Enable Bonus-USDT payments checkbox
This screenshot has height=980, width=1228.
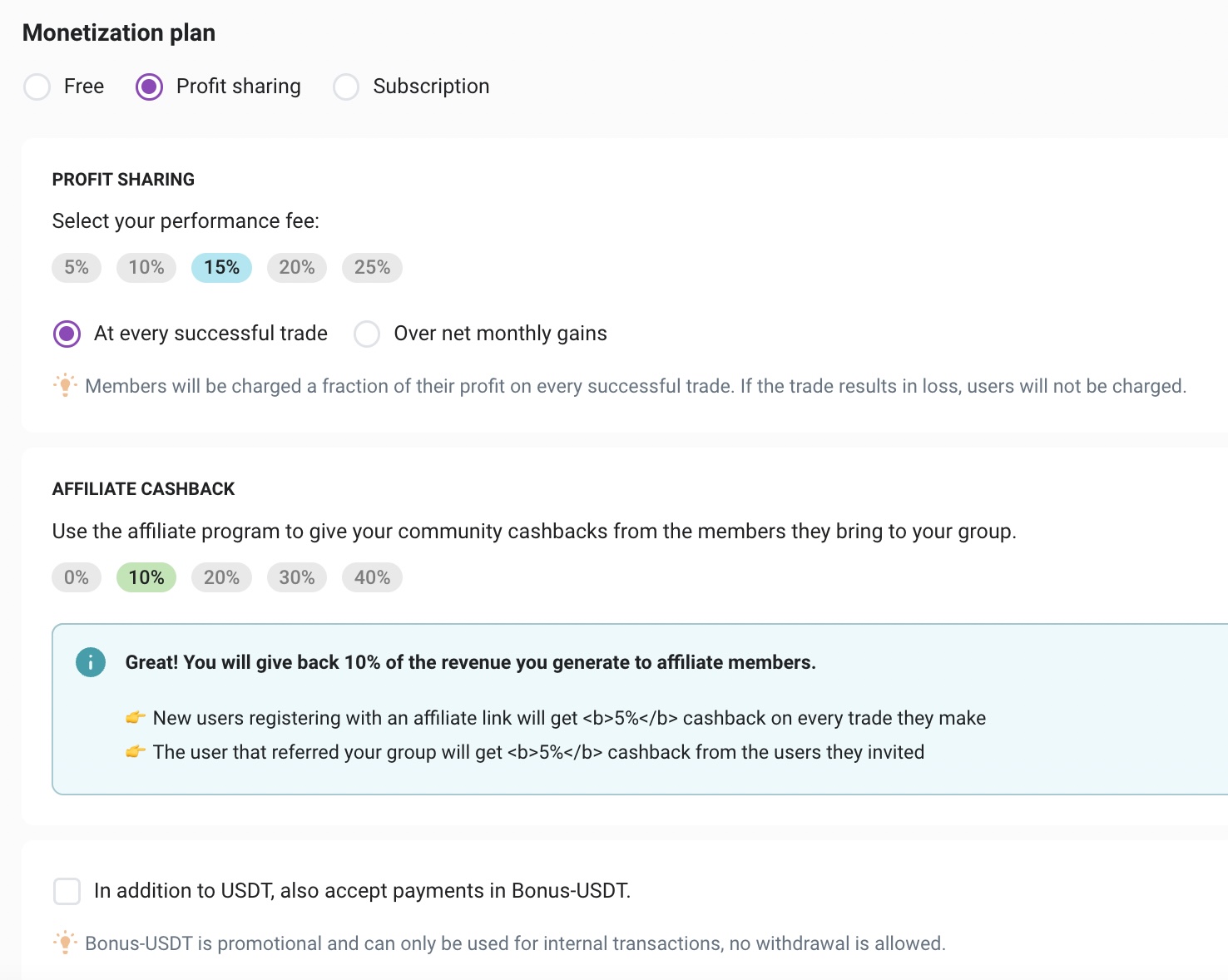(67, 891)
